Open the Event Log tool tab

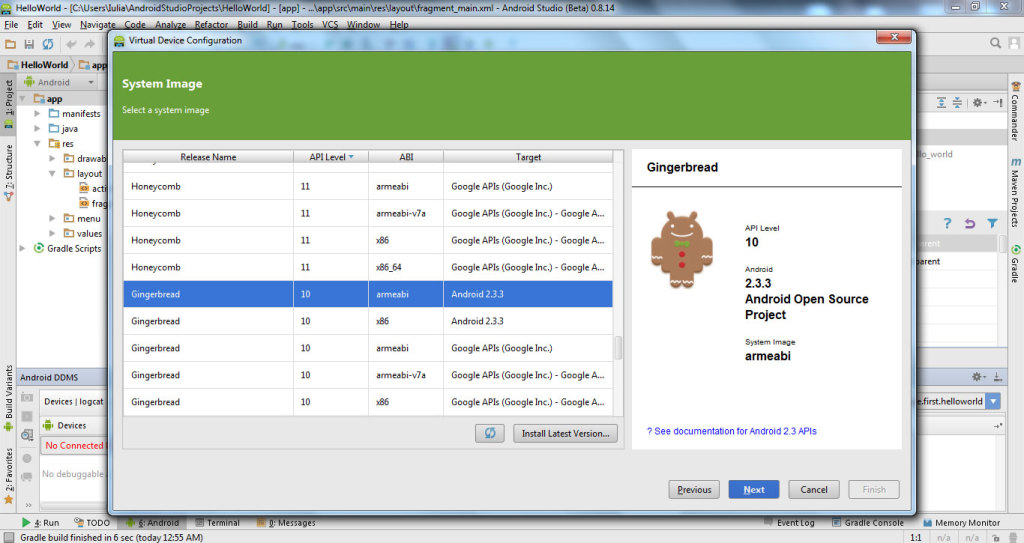point(790,523)
